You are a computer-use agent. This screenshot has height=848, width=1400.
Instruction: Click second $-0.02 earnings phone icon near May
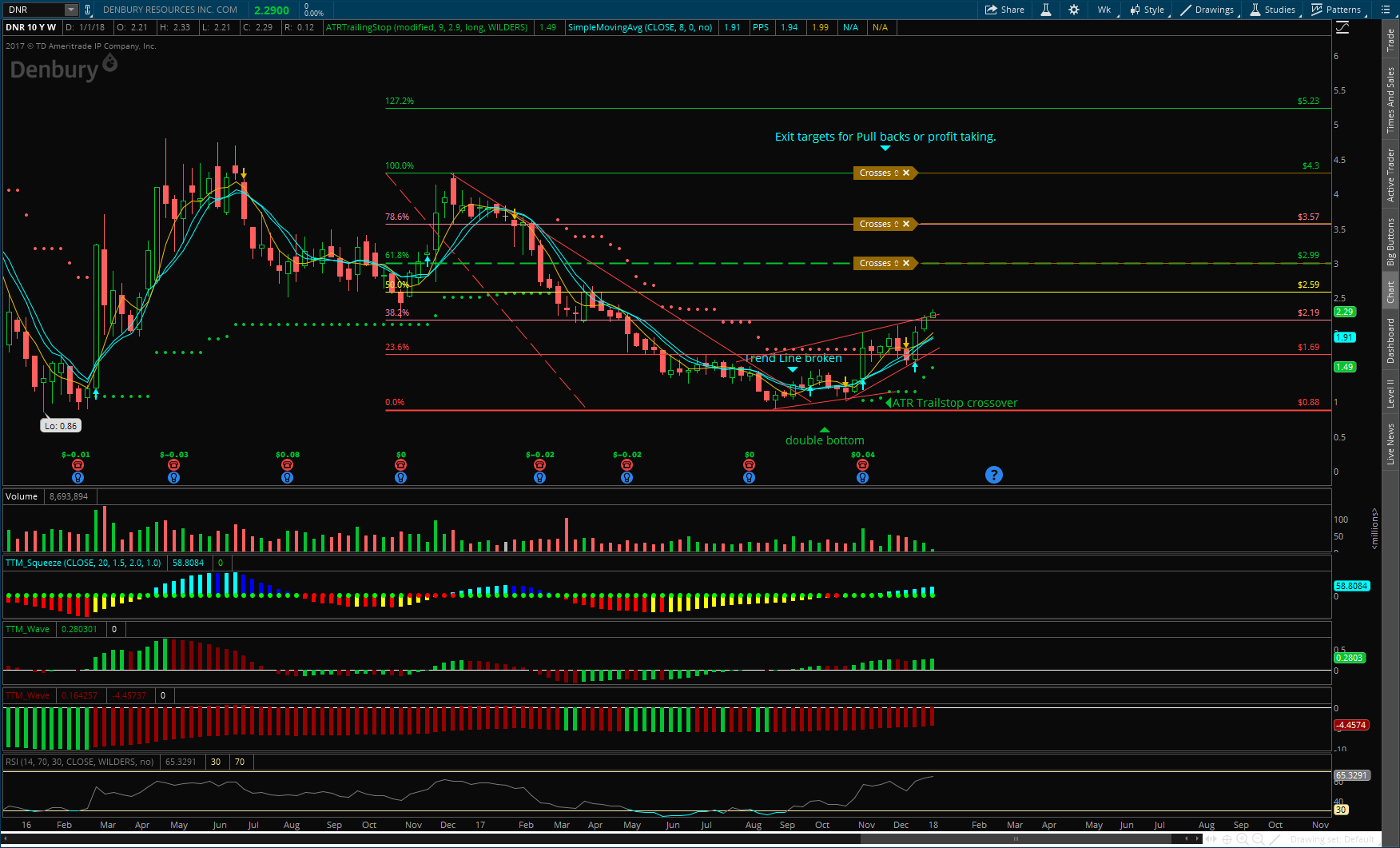(627, 464)
